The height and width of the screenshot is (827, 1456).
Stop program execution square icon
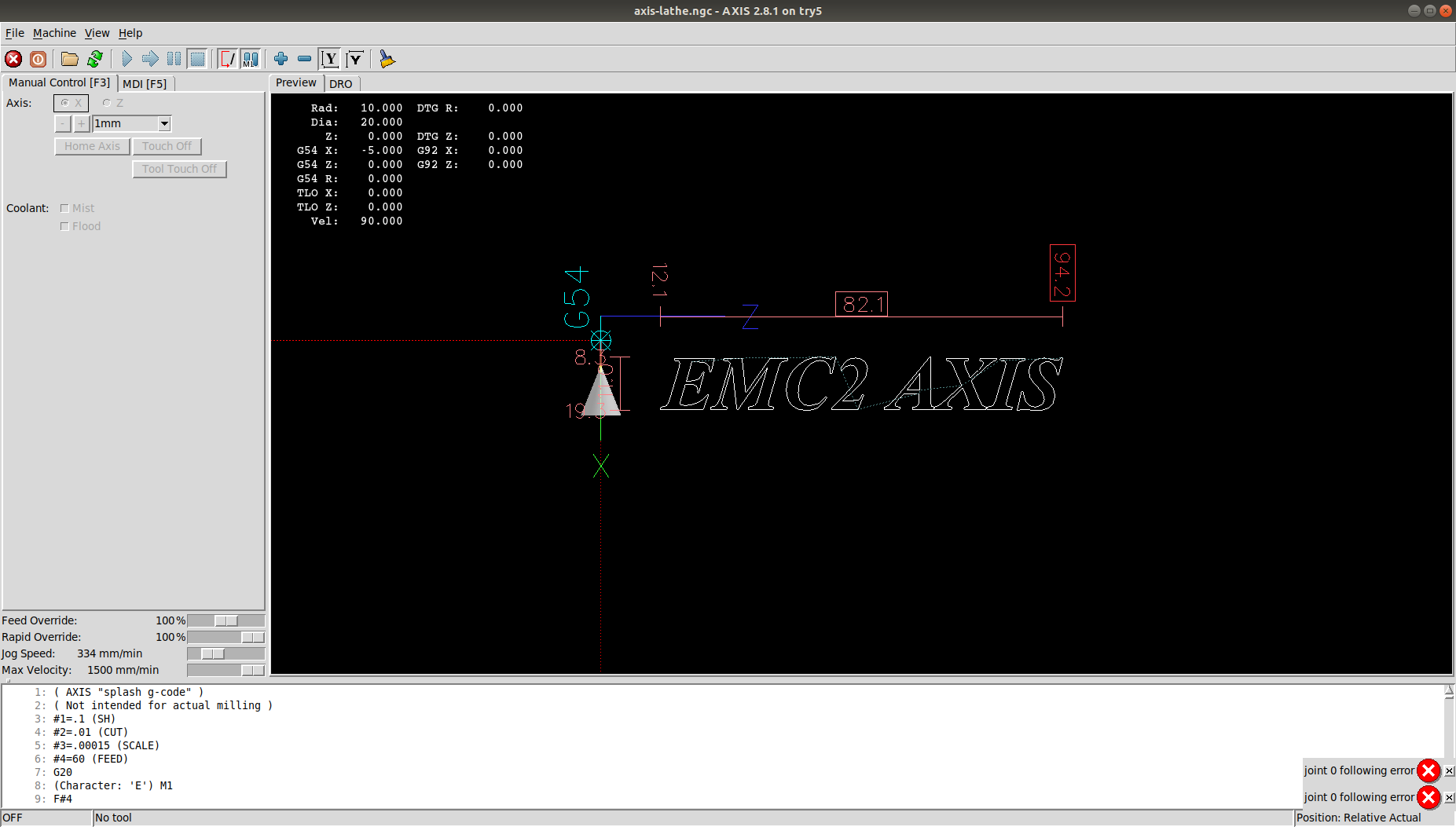(197, 59)
